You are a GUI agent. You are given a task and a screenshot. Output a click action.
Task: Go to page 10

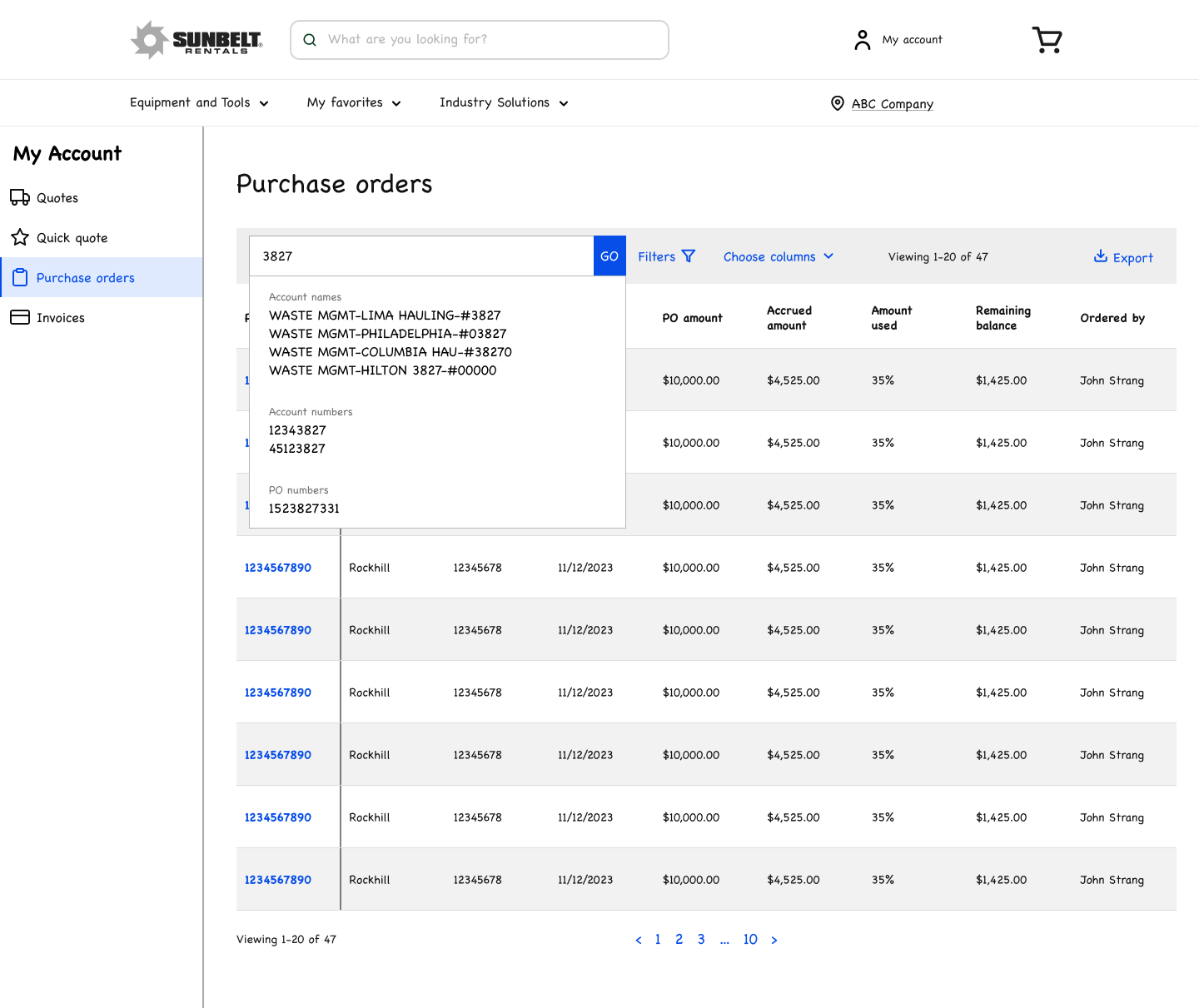tap(750, 939)
